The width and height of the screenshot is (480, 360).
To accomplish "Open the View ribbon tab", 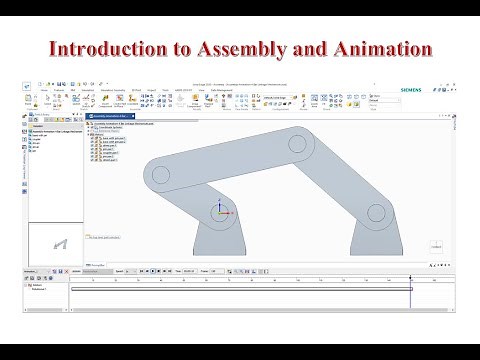I will pyautogui.click(x=201, y=90).
